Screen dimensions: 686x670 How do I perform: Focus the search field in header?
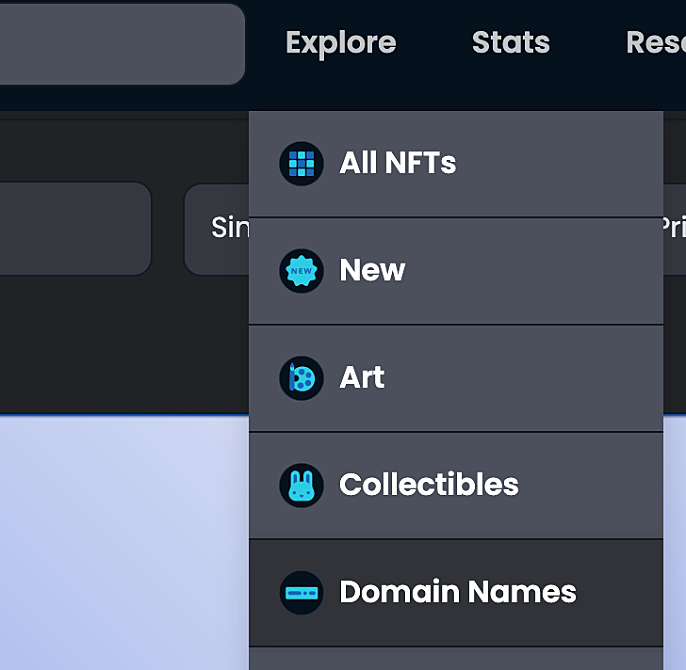[122, 44]
